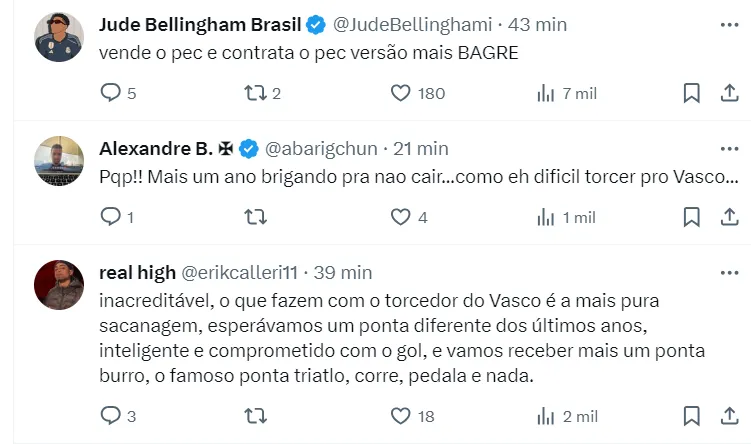Image resolution: width=751 pixels, height=444 pixels.
Task: Like the tweet with 180 likes
Action: tap(401, 93)
